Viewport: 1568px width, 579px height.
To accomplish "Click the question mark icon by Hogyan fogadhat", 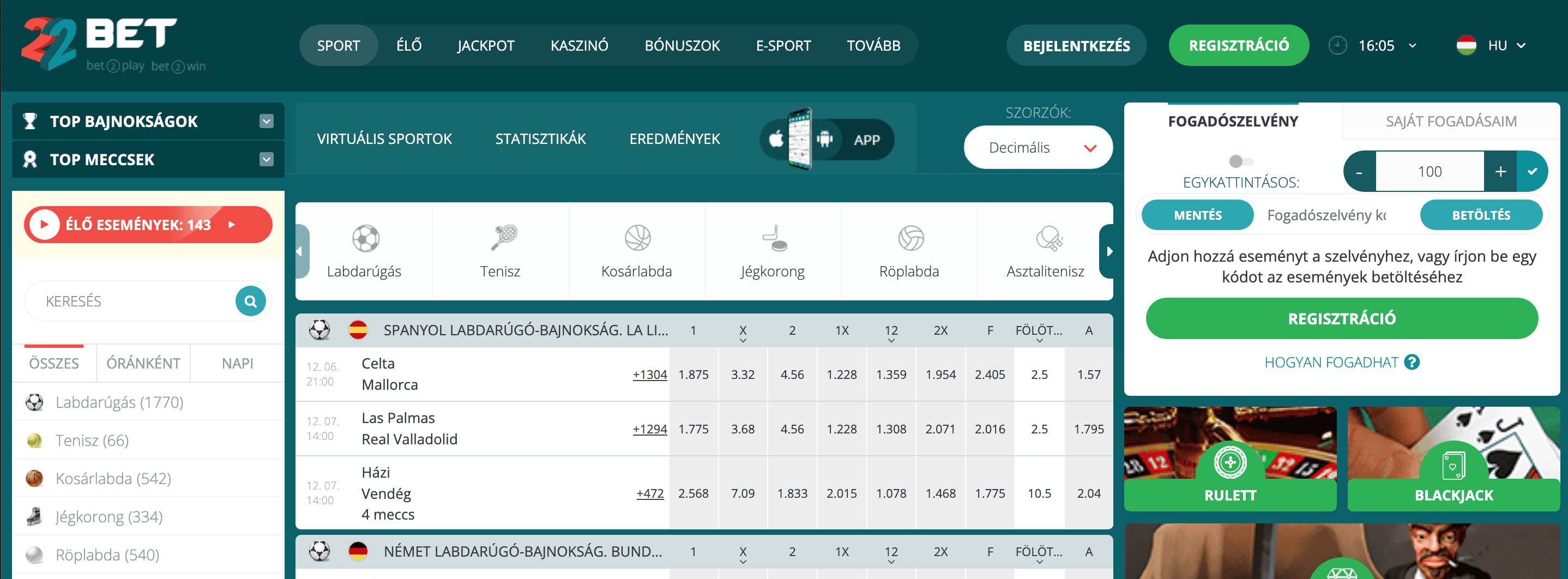I will (1412, 362).
